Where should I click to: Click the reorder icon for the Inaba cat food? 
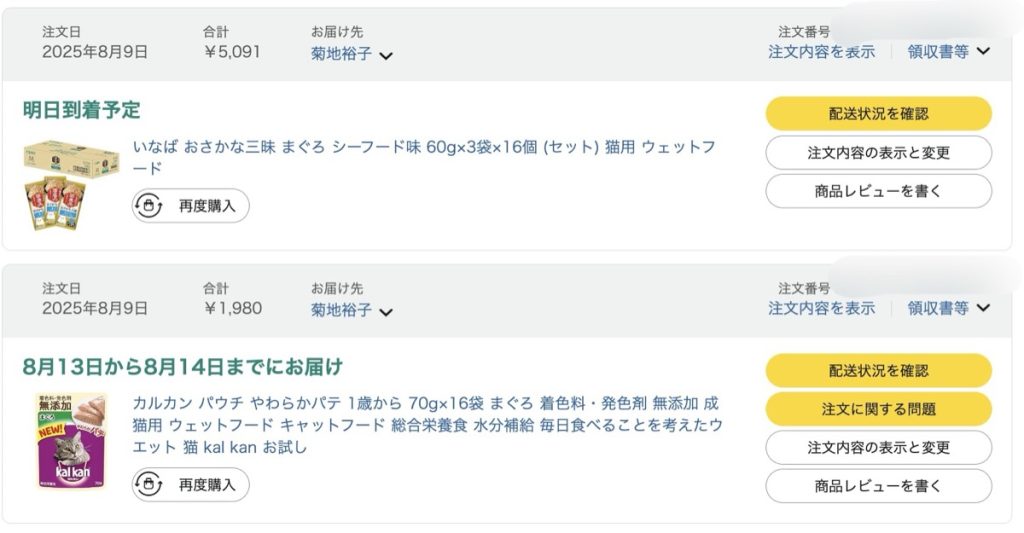[x=150, y=206]
